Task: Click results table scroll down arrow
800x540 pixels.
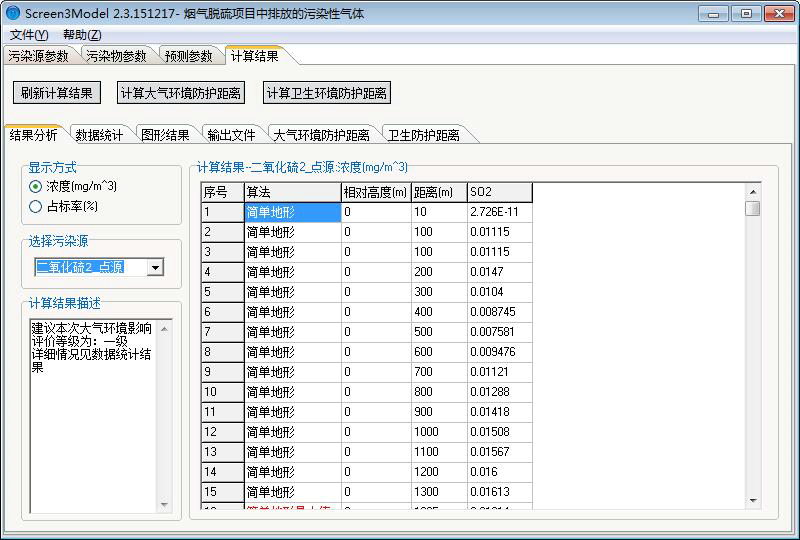Action: (x=753, y=501)
